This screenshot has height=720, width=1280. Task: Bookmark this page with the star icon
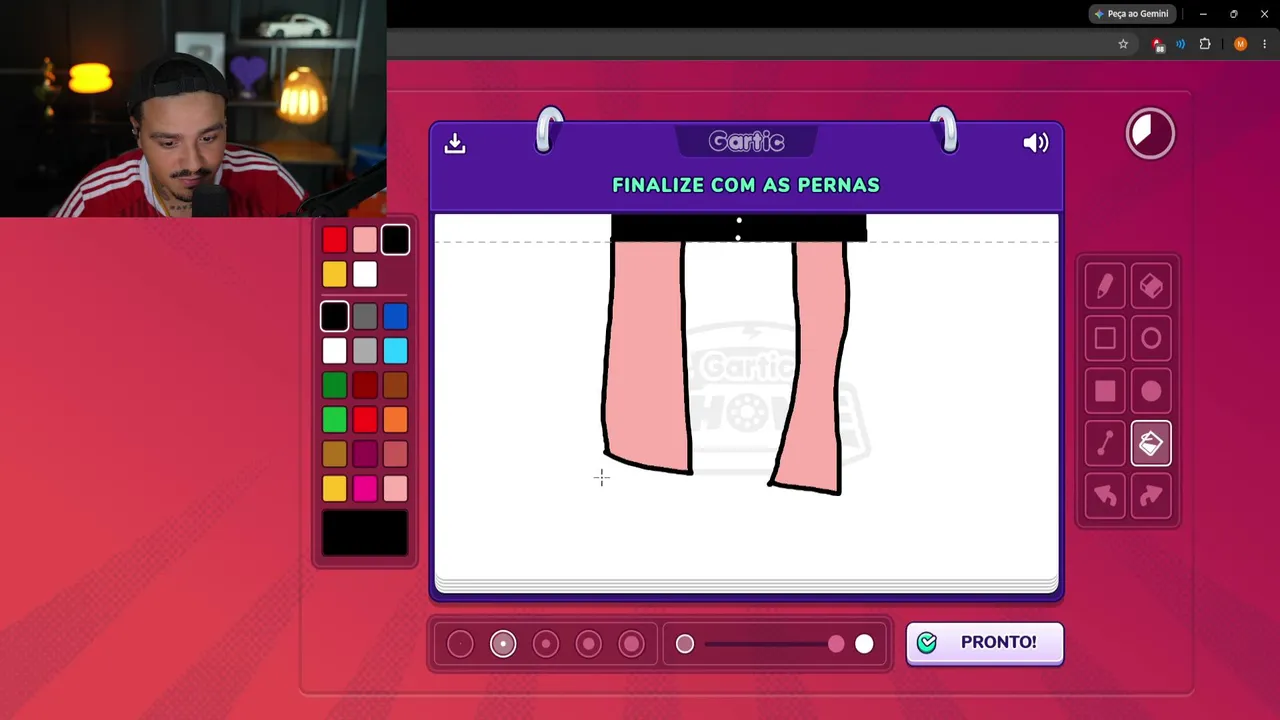(x=1123, y=44)
